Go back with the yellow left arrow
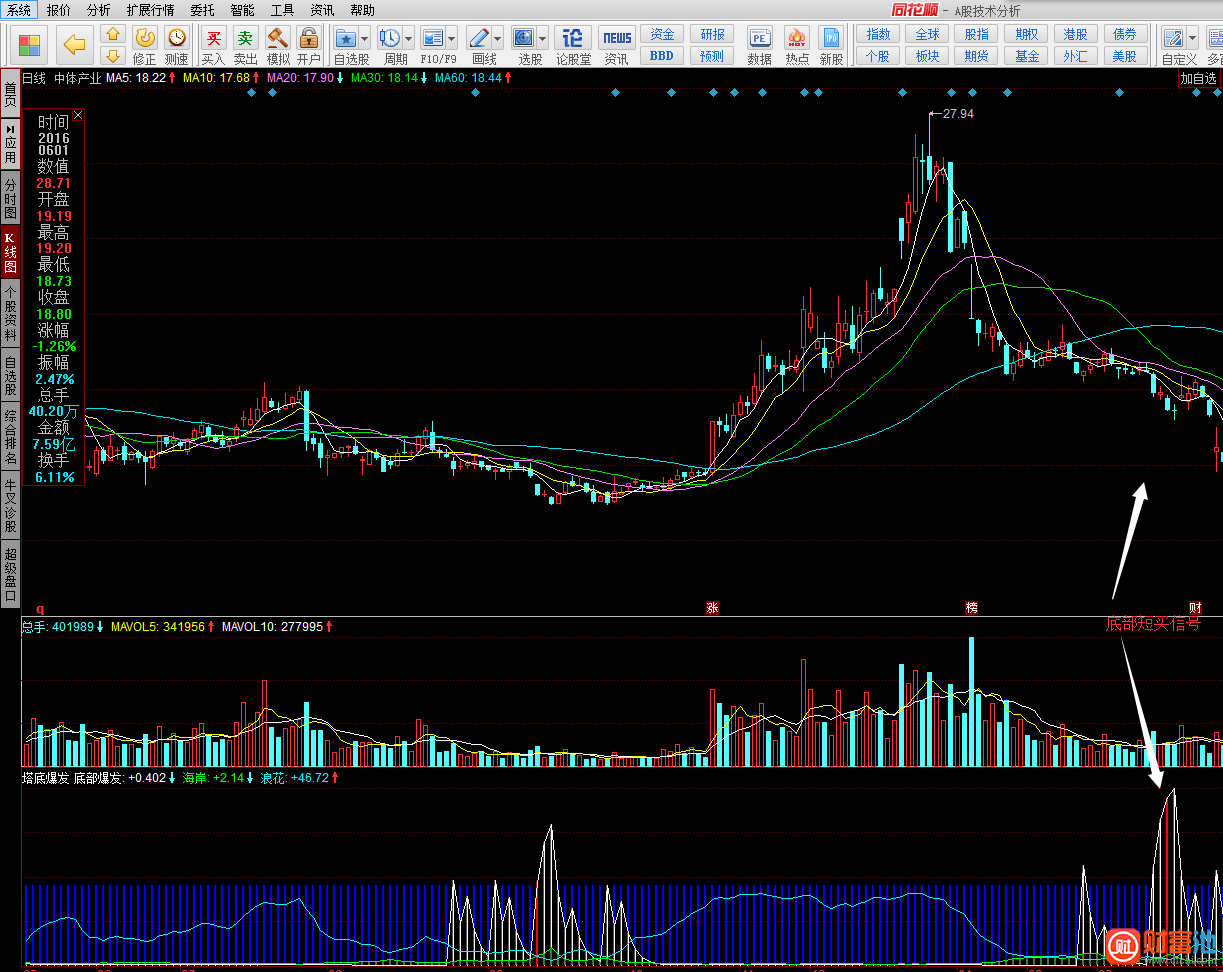Image resolution: width=1223 pixels, height=972 pixels. [74, 45]
